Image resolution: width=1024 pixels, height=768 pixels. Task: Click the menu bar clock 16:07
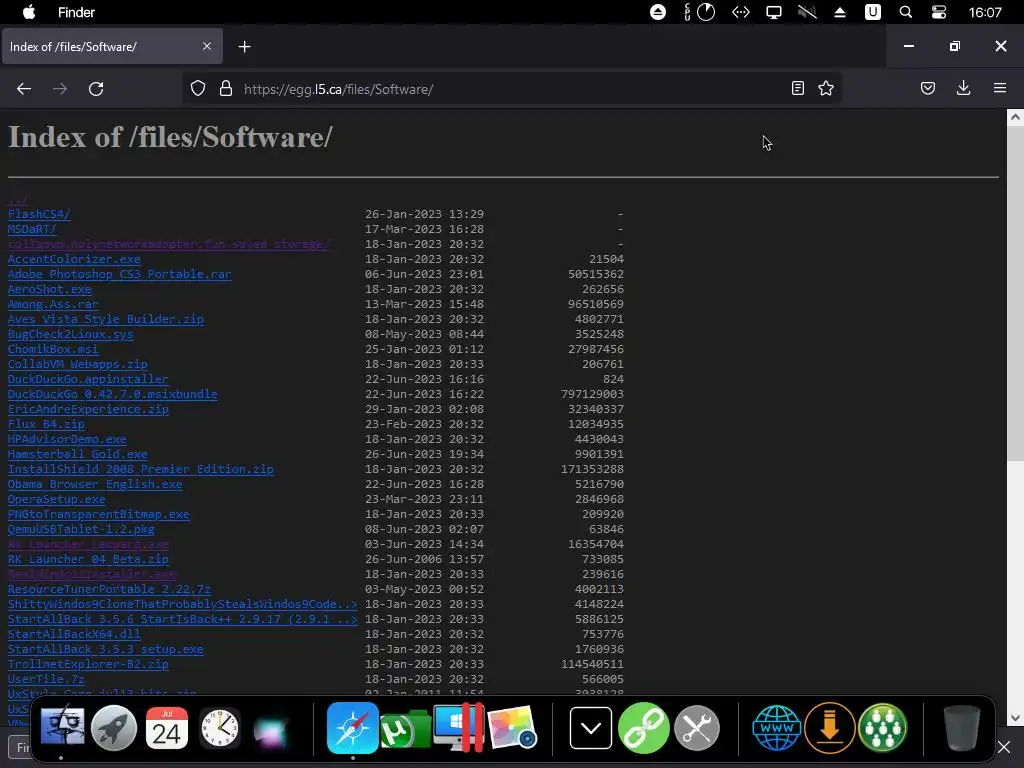[985, 12]
